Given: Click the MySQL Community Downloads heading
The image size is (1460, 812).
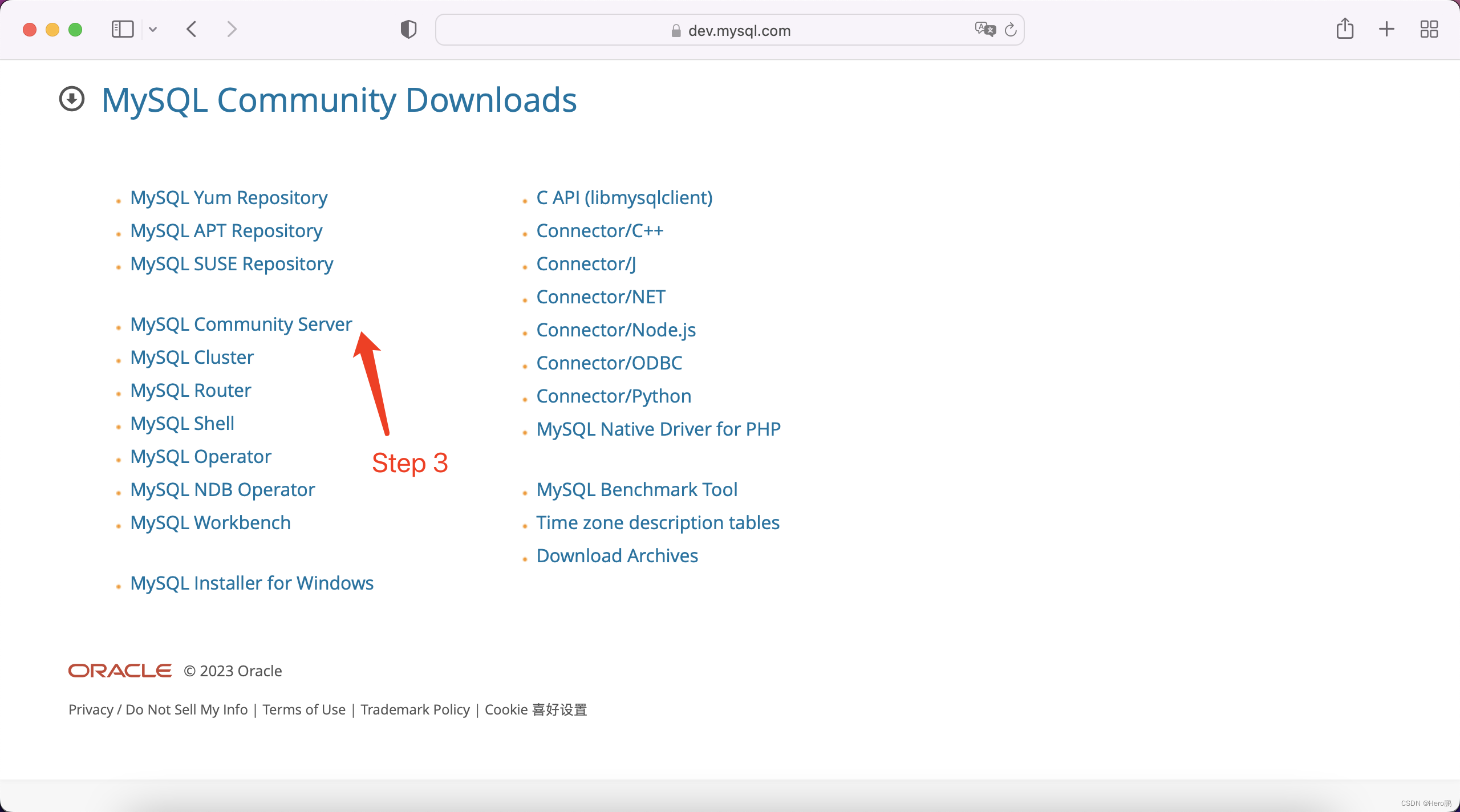Looking at the screenshot, I should tap(339, 100).
